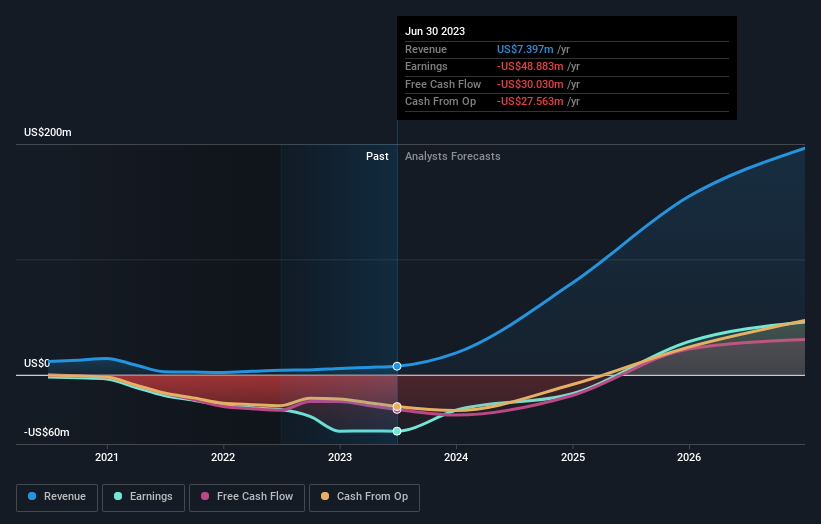Click the 2024 x-axis label
The image size is (821, 524).
(456, 457)
